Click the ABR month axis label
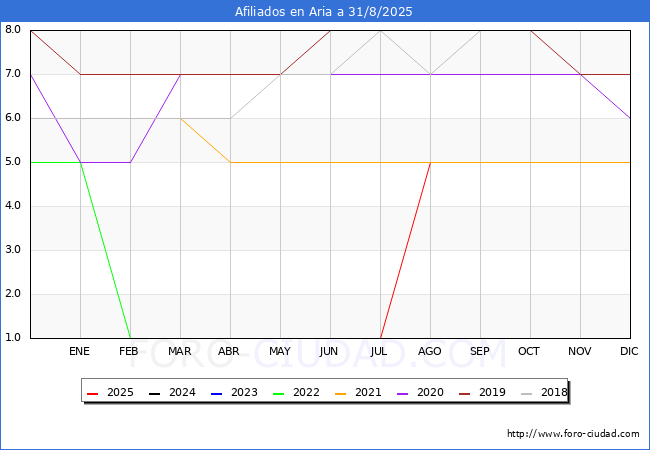Image resolution: width=650 pixels, height=450 pixels. click(x=229, y=351)
